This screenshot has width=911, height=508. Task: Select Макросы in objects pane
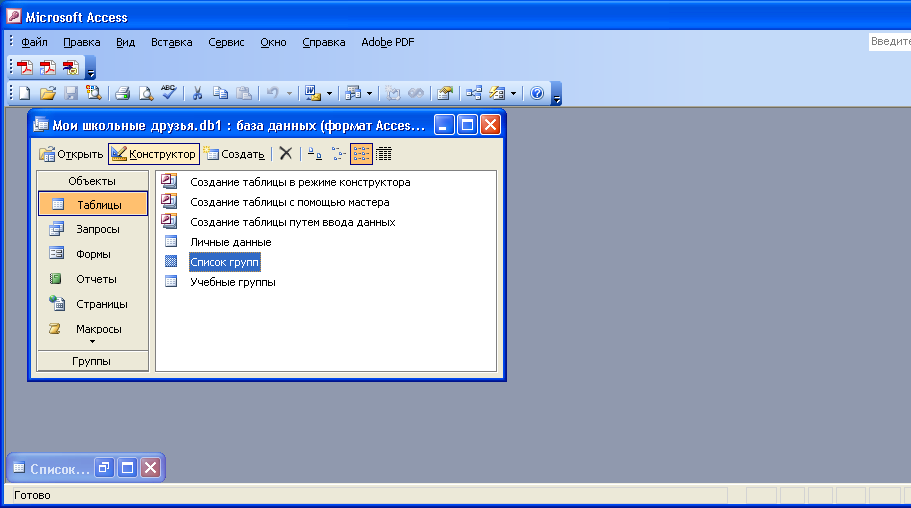coord(93,329)
